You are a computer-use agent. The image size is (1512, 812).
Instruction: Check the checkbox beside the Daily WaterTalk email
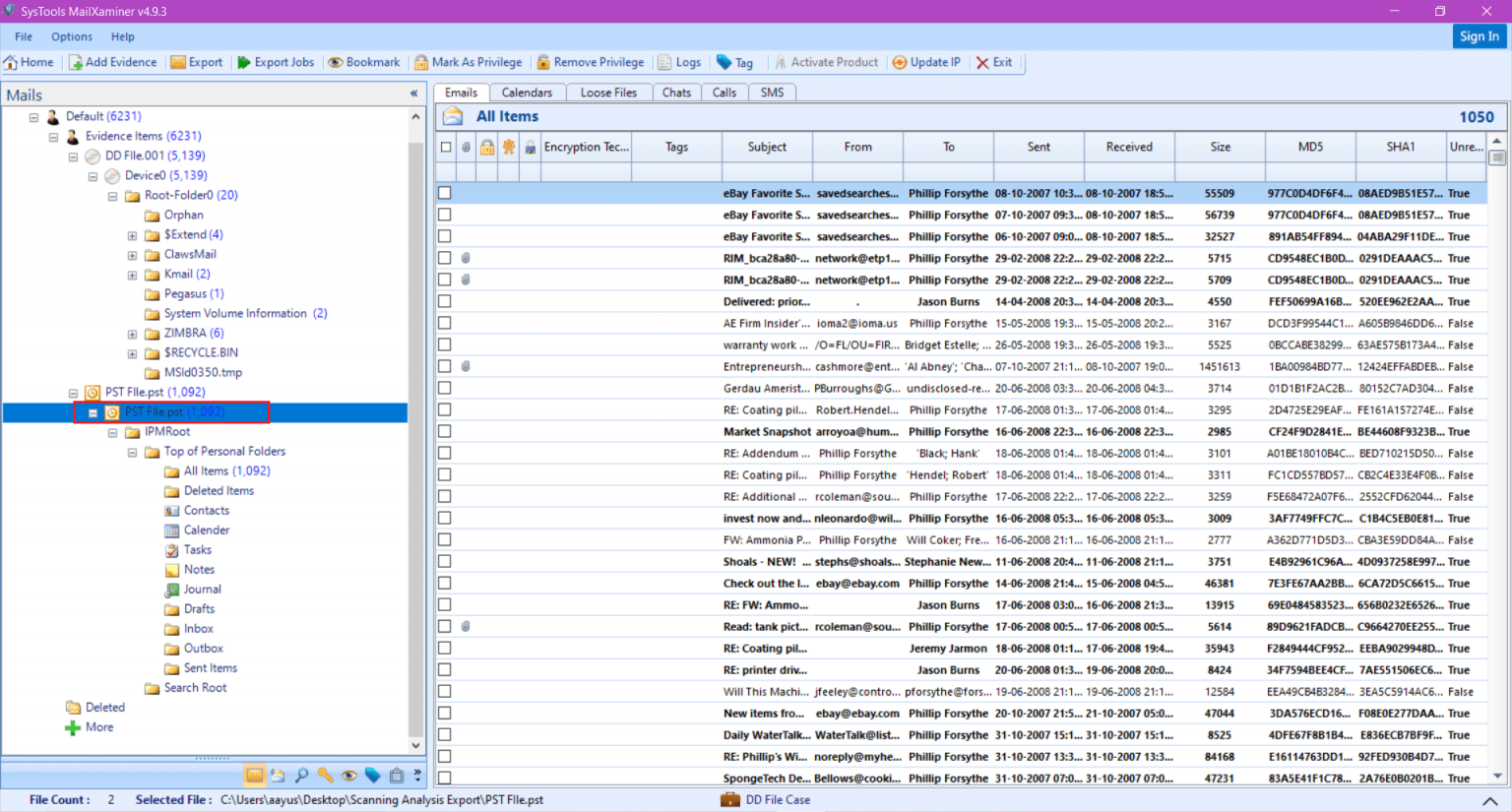pyautogui.click(x=444, y=734)
